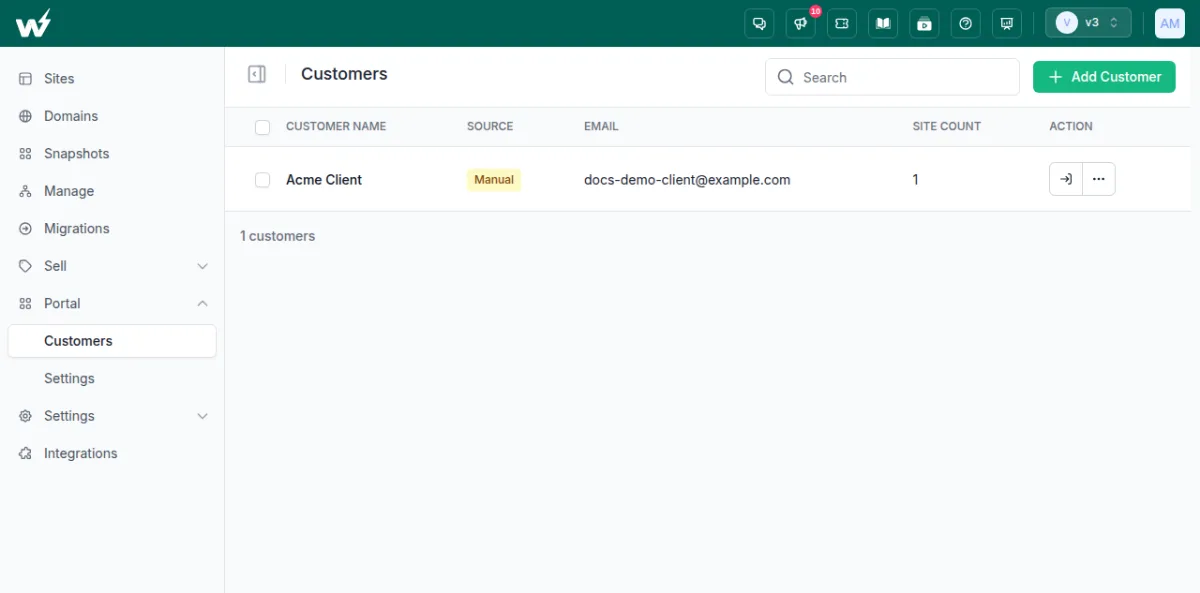Click the Settings gear icon in sidebar
The height and width of the screenshot is (593, 1200).
click(26, 416)
